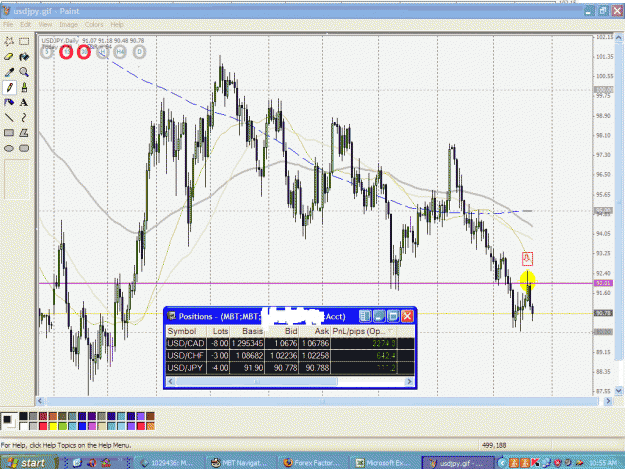Click the system tray clock
Image resolution: width=625 pixels, height=469 pixels.
pos(605,463)
